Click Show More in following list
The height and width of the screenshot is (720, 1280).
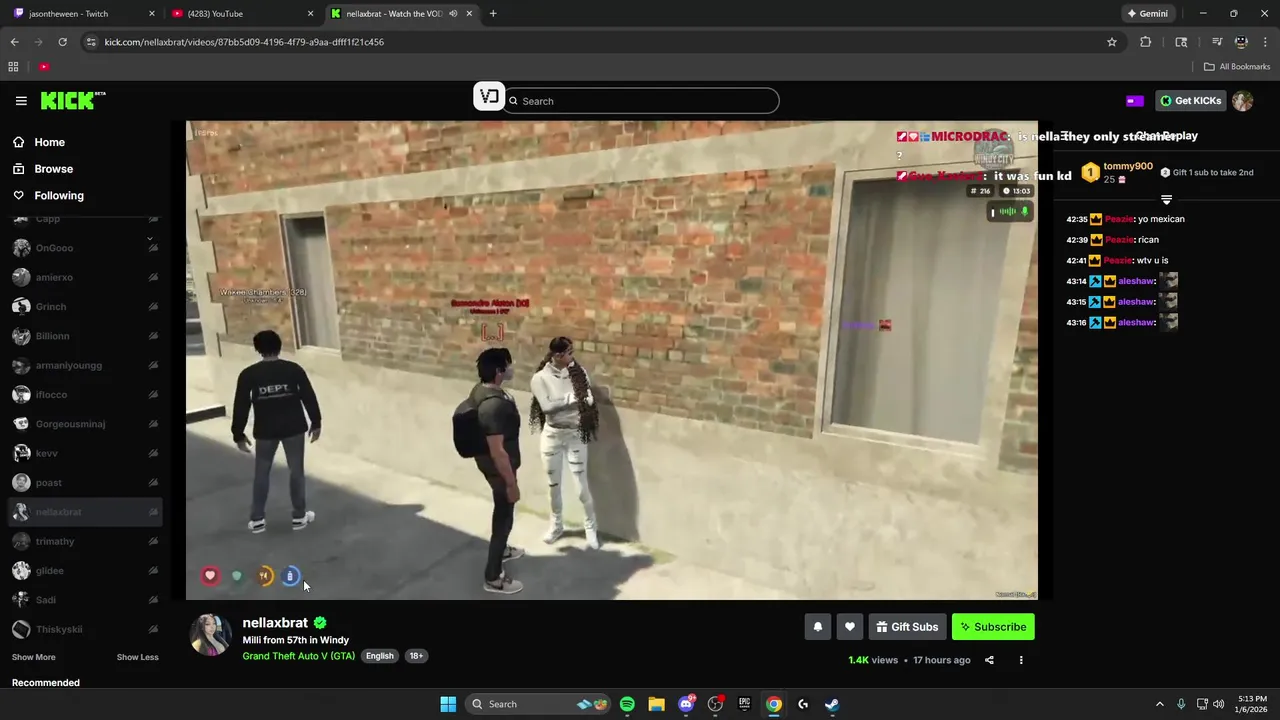coord(34,657)
